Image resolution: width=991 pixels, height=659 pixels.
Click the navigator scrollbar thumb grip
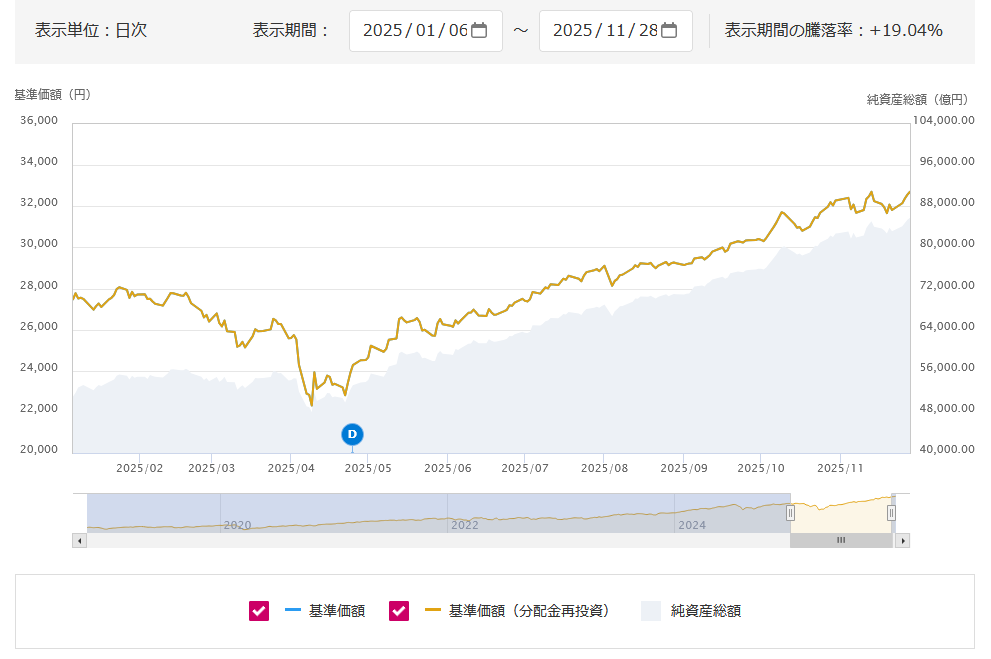(x=840, y=540)
